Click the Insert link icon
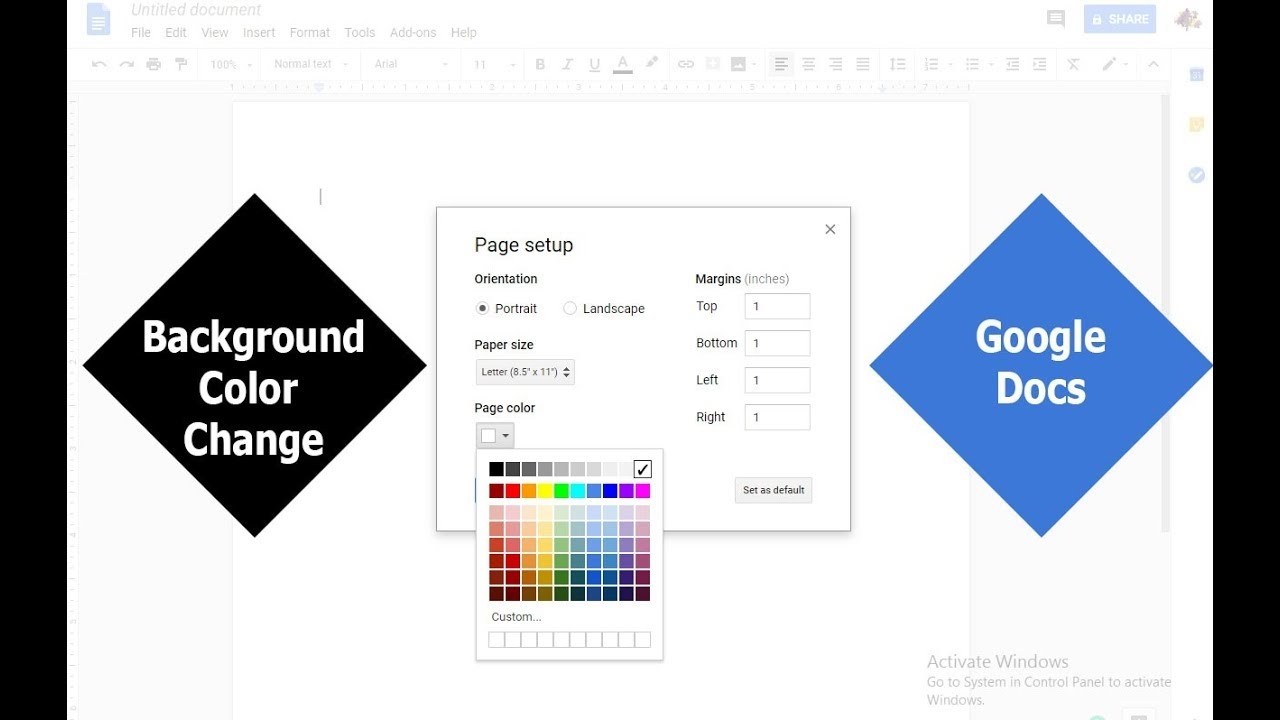Image resolution: width=1280 pixels, height=720 pixels. tap(686, 63)
